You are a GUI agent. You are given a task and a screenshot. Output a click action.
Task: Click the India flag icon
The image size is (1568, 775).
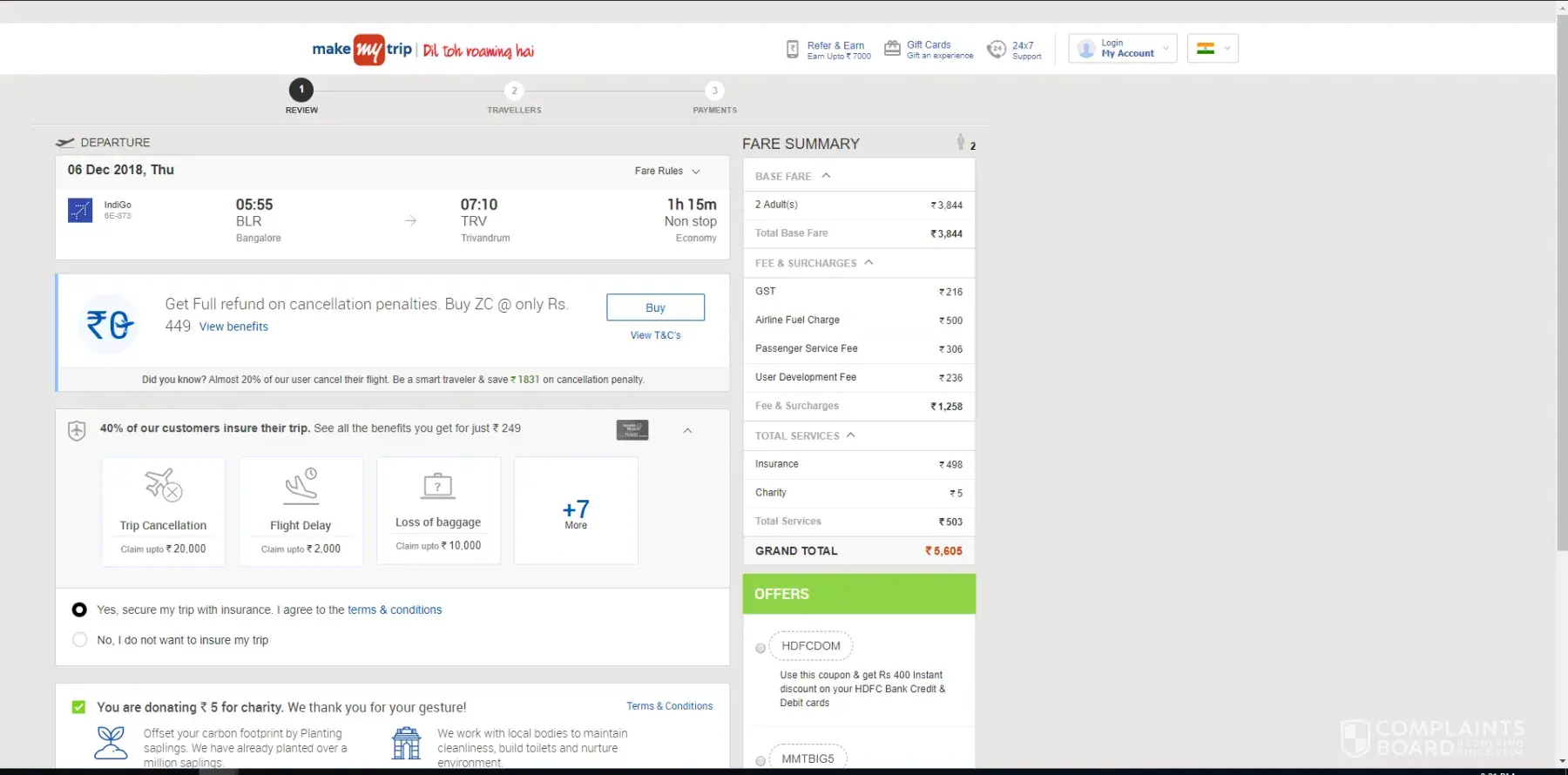tap(1206, 49)
